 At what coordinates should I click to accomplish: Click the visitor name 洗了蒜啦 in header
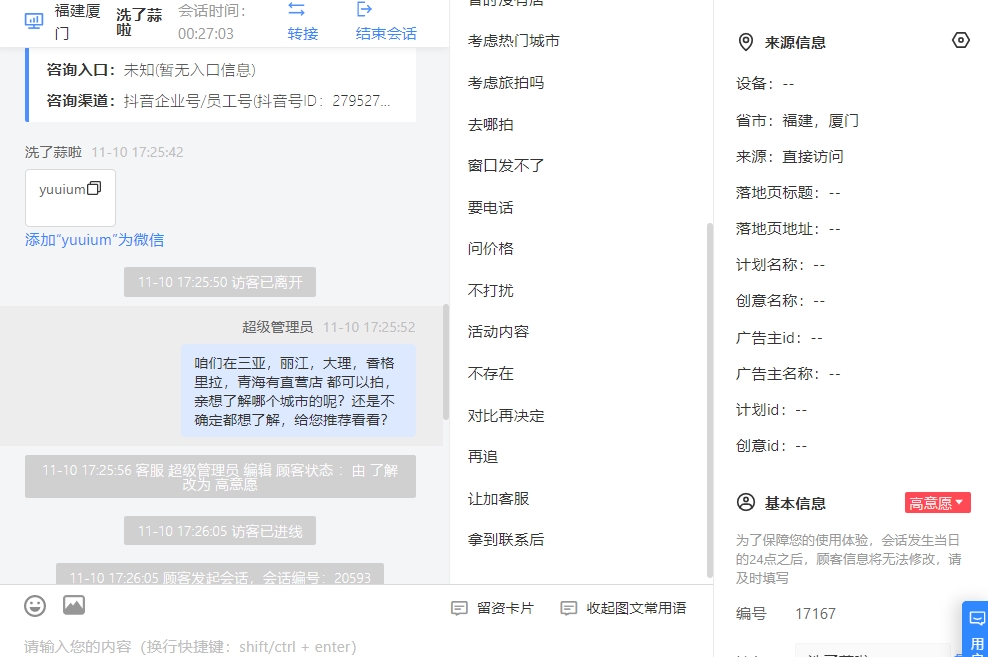tap(139, 22)
